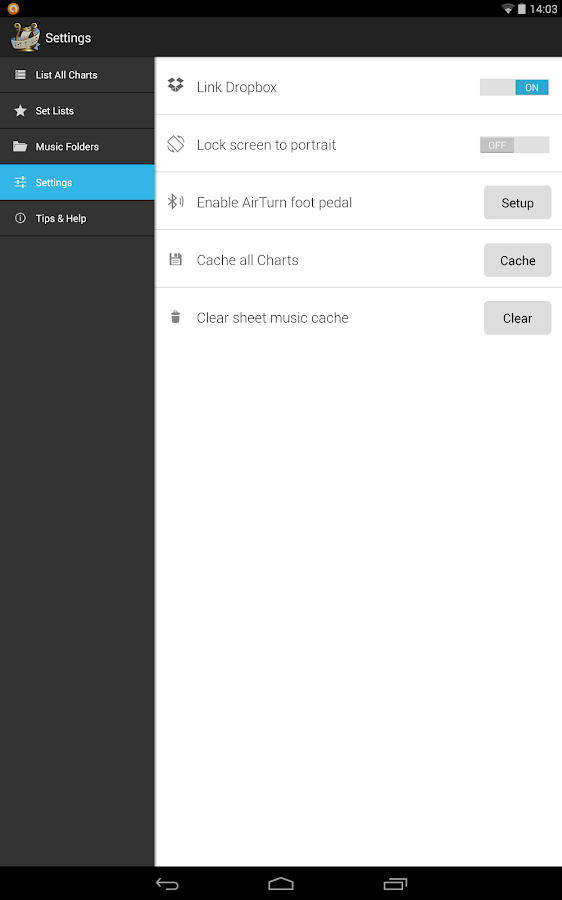
Task: Turn off the Link Dropbox switch
Action: click(514, 87)
